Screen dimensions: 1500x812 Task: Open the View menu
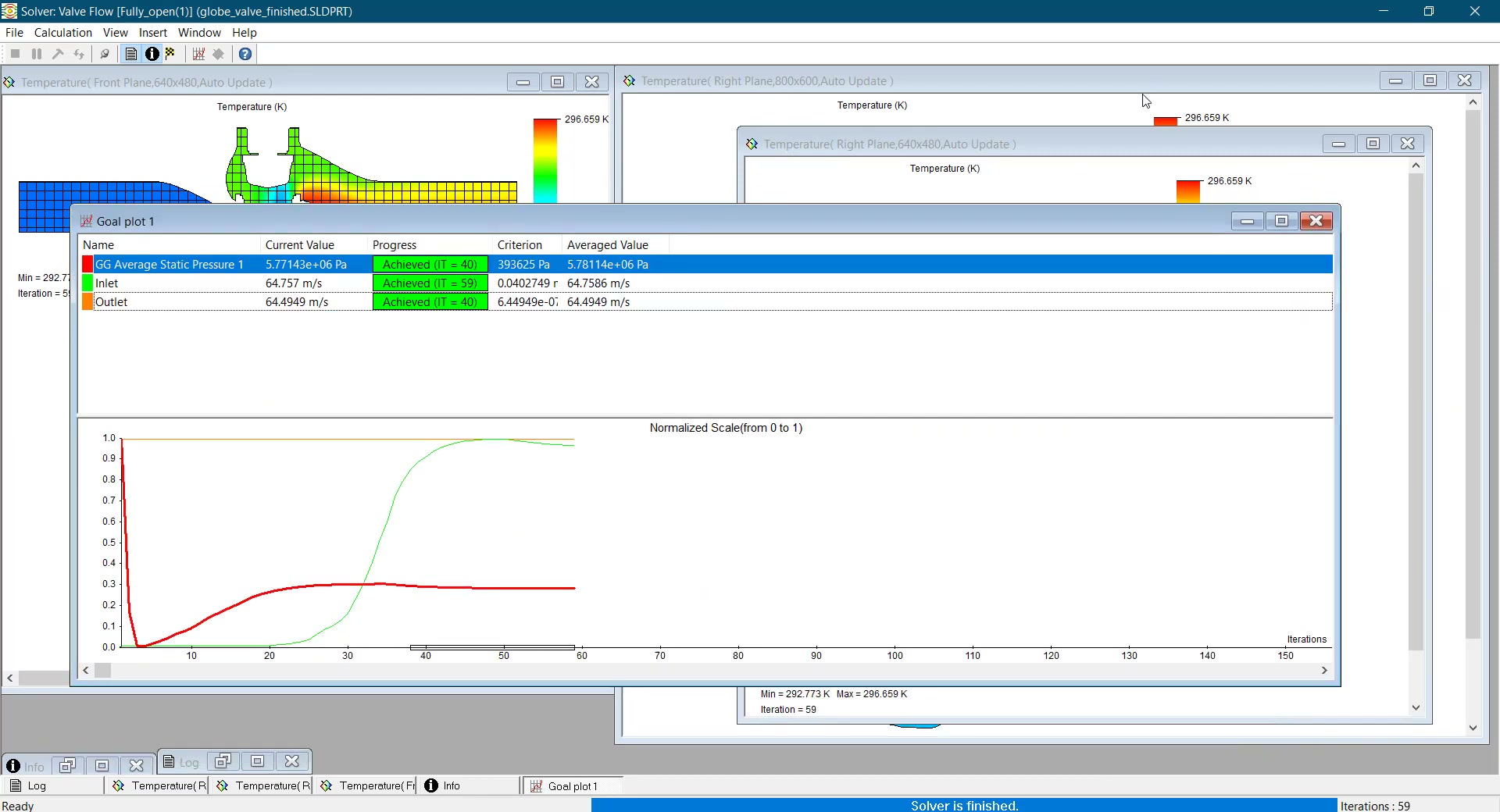[x=116, y=33]
